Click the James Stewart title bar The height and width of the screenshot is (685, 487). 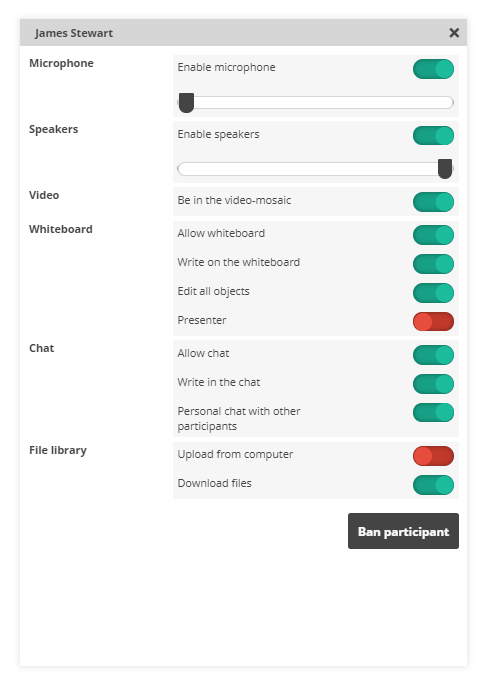(243, 33)
